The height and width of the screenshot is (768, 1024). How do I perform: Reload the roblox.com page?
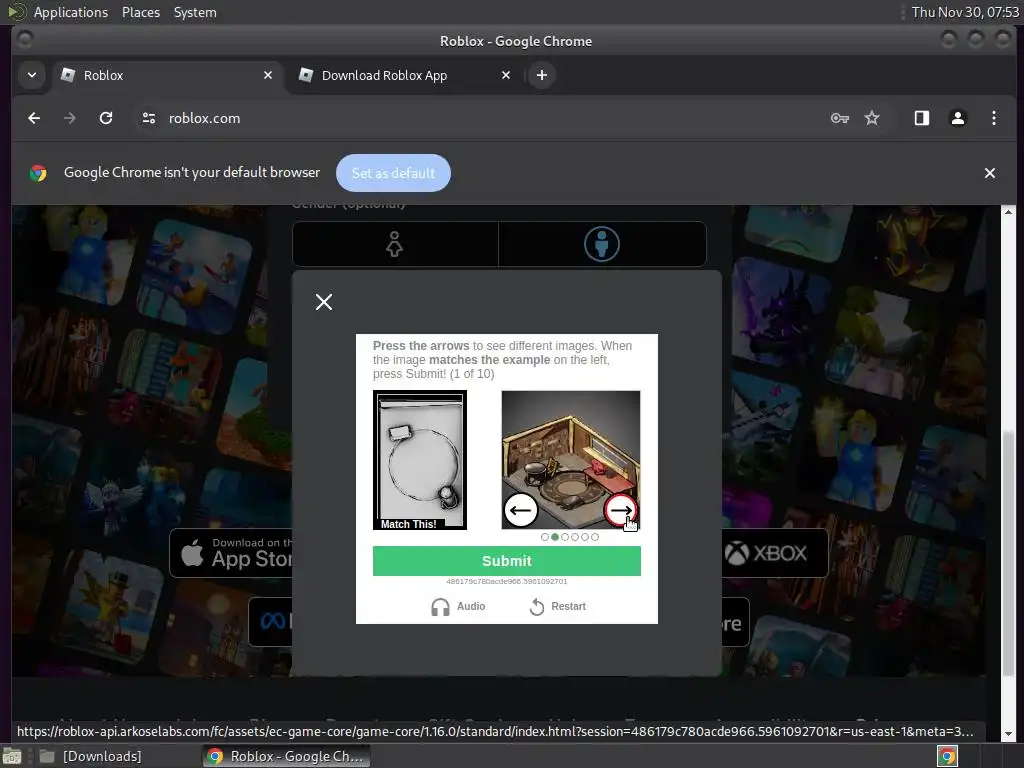(x=106, y=118)
